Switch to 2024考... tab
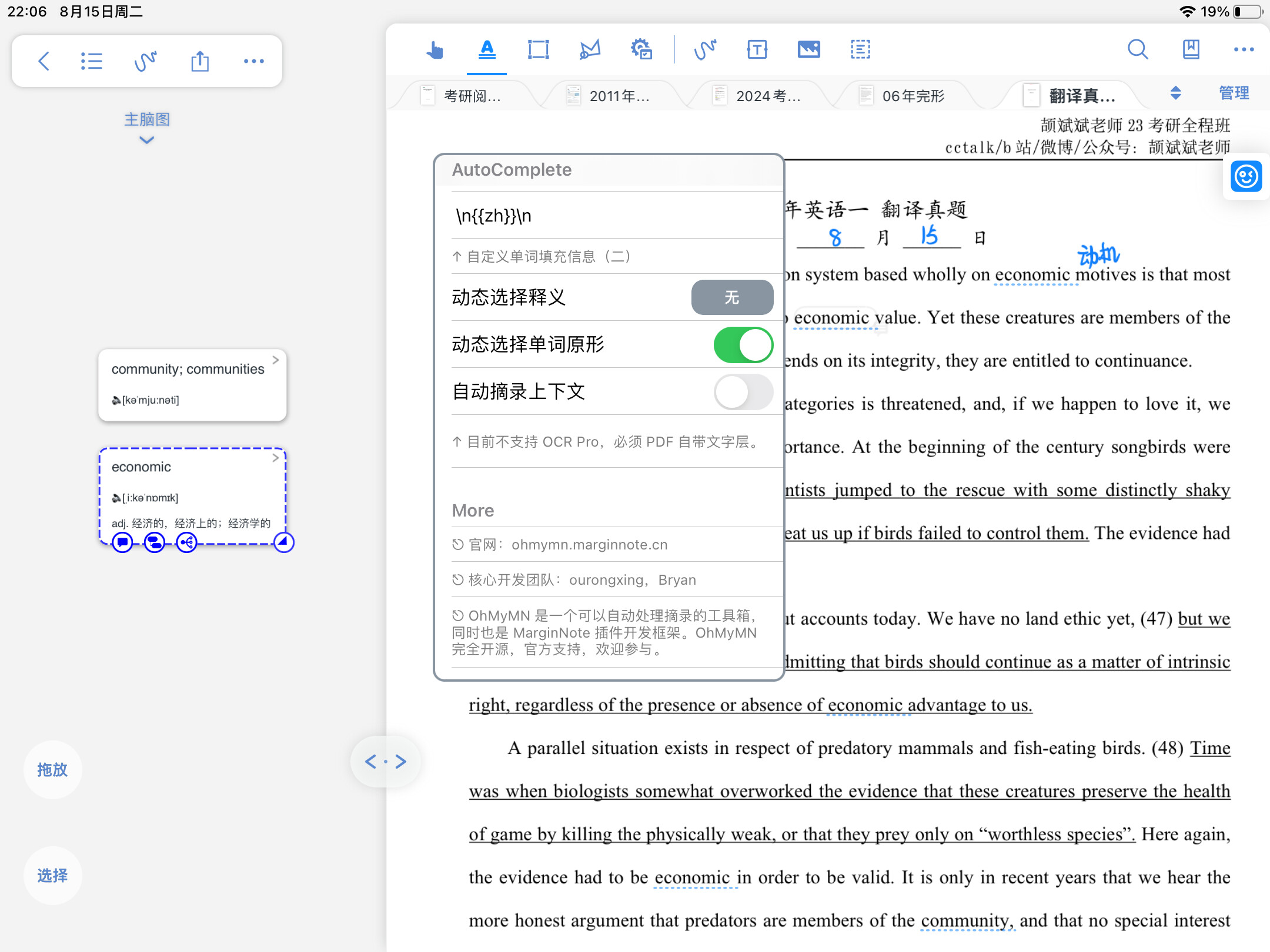This screenshot has height=952, width=1270. point(758,96)
